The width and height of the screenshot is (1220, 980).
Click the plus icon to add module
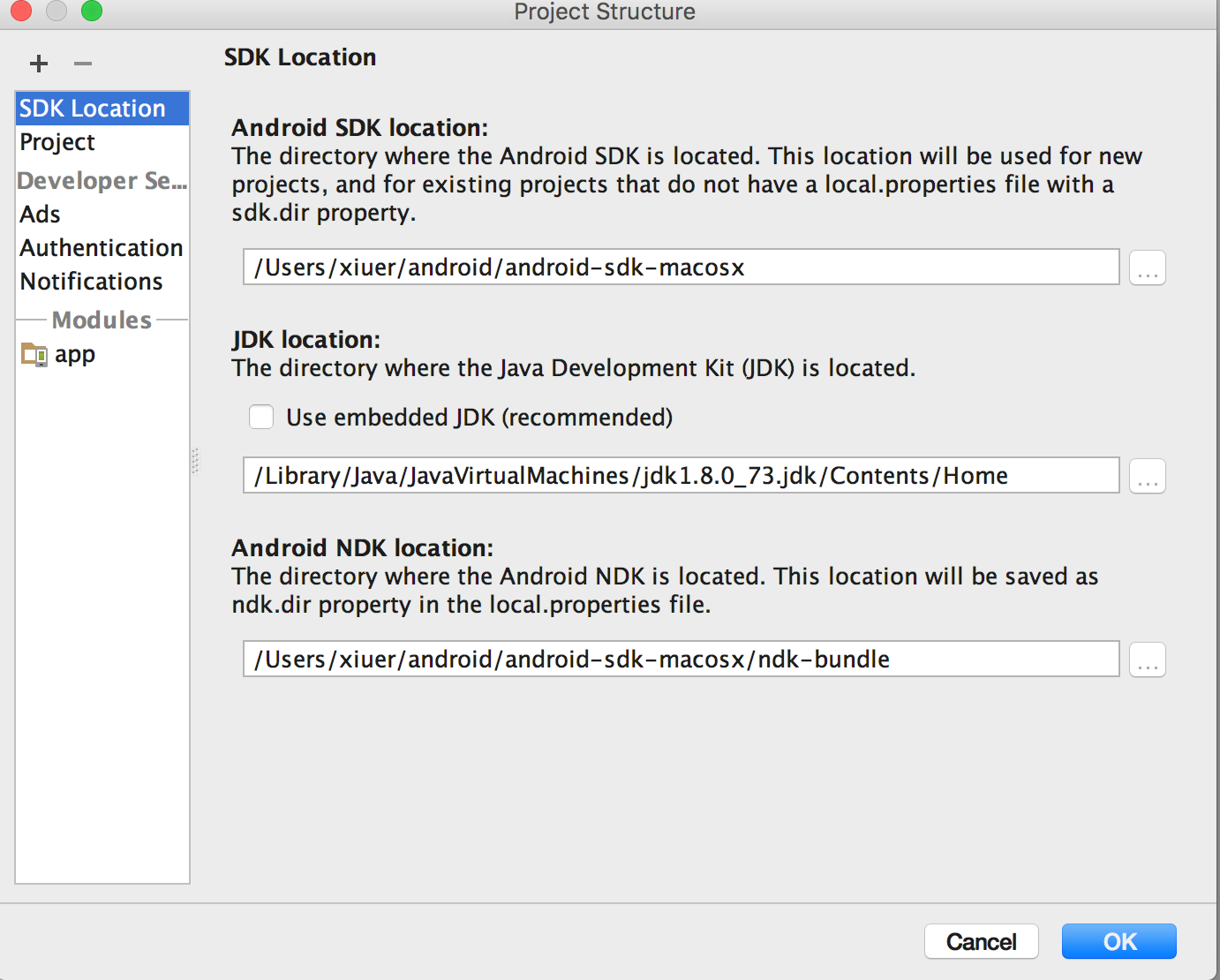point(39,64)
